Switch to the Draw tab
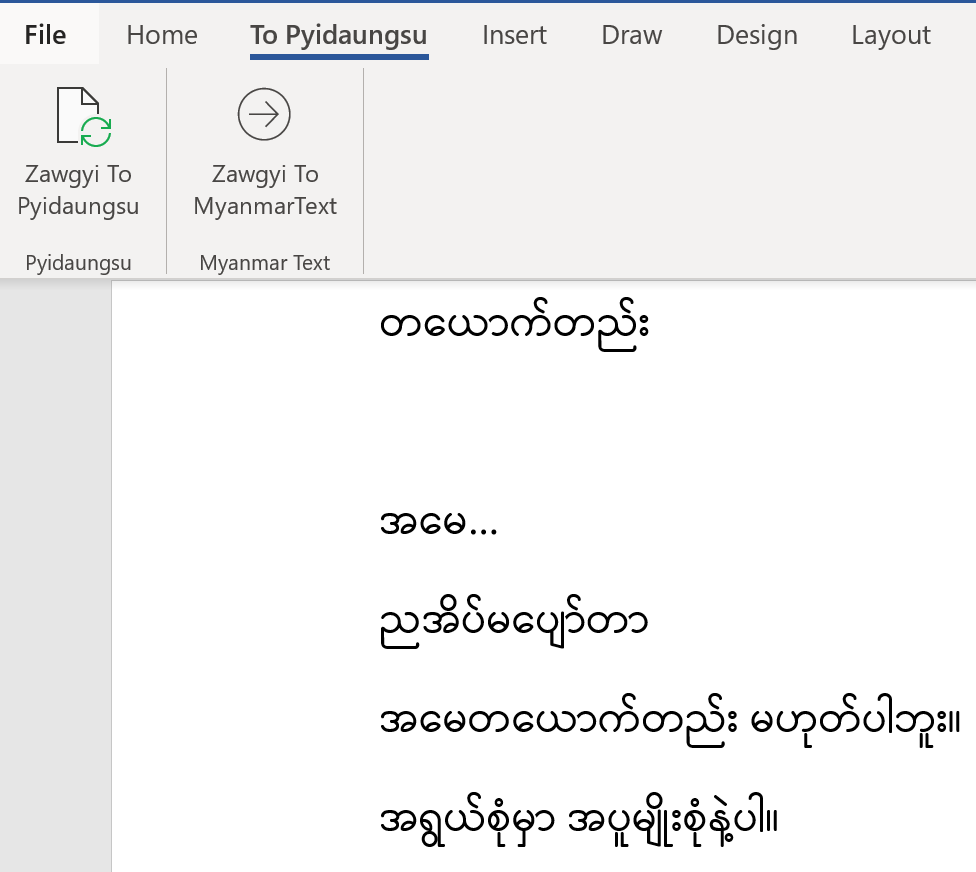 point(631,33)
